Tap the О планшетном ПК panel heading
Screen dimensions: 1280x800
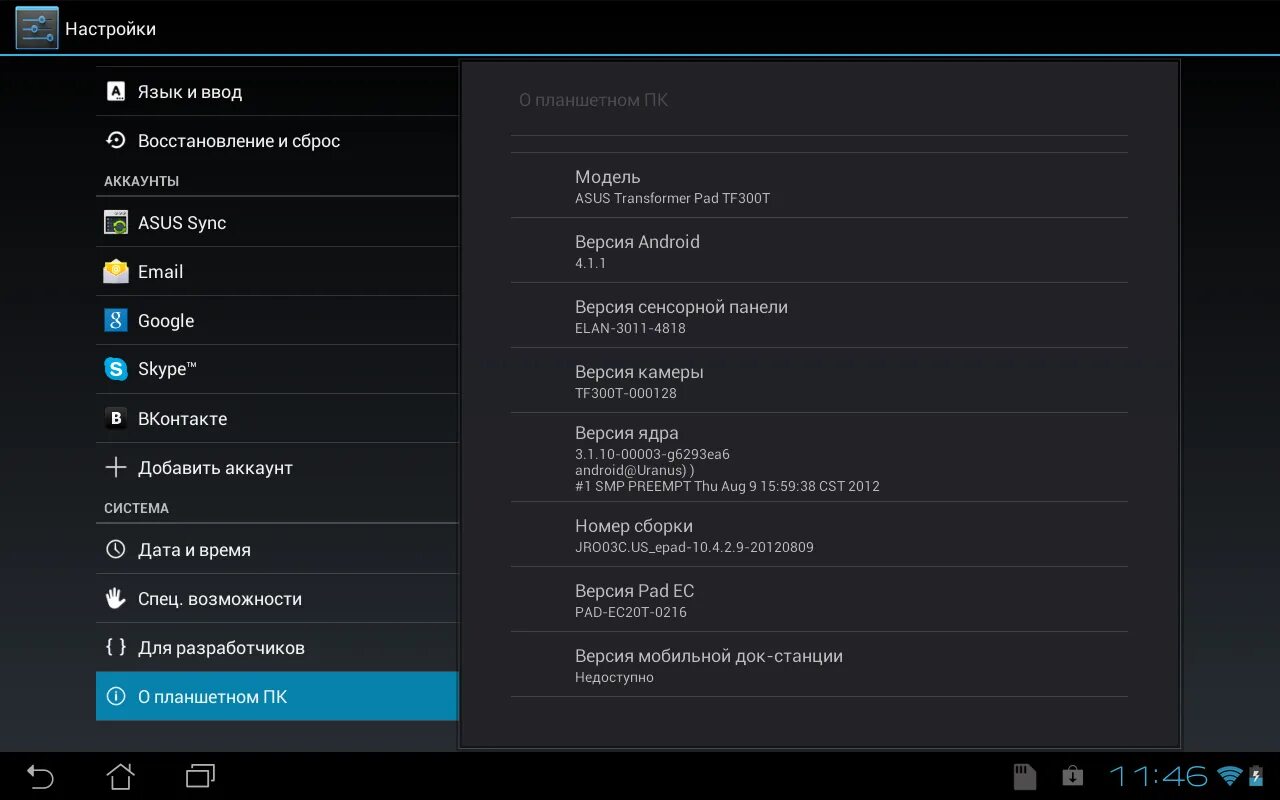pyautogui.click(x=593, y=100)
